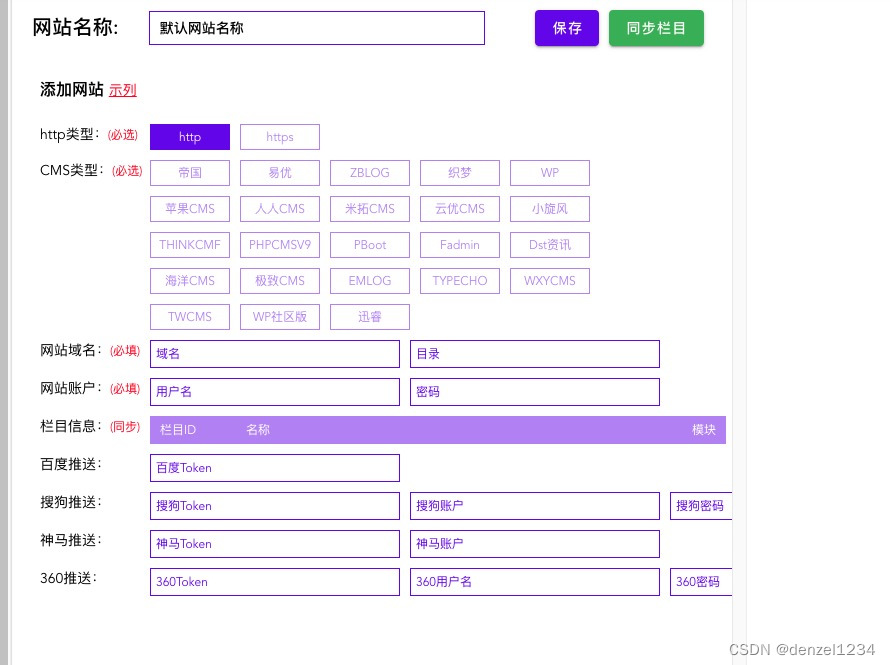Focus the 神马账户 input field

(535, 544)
